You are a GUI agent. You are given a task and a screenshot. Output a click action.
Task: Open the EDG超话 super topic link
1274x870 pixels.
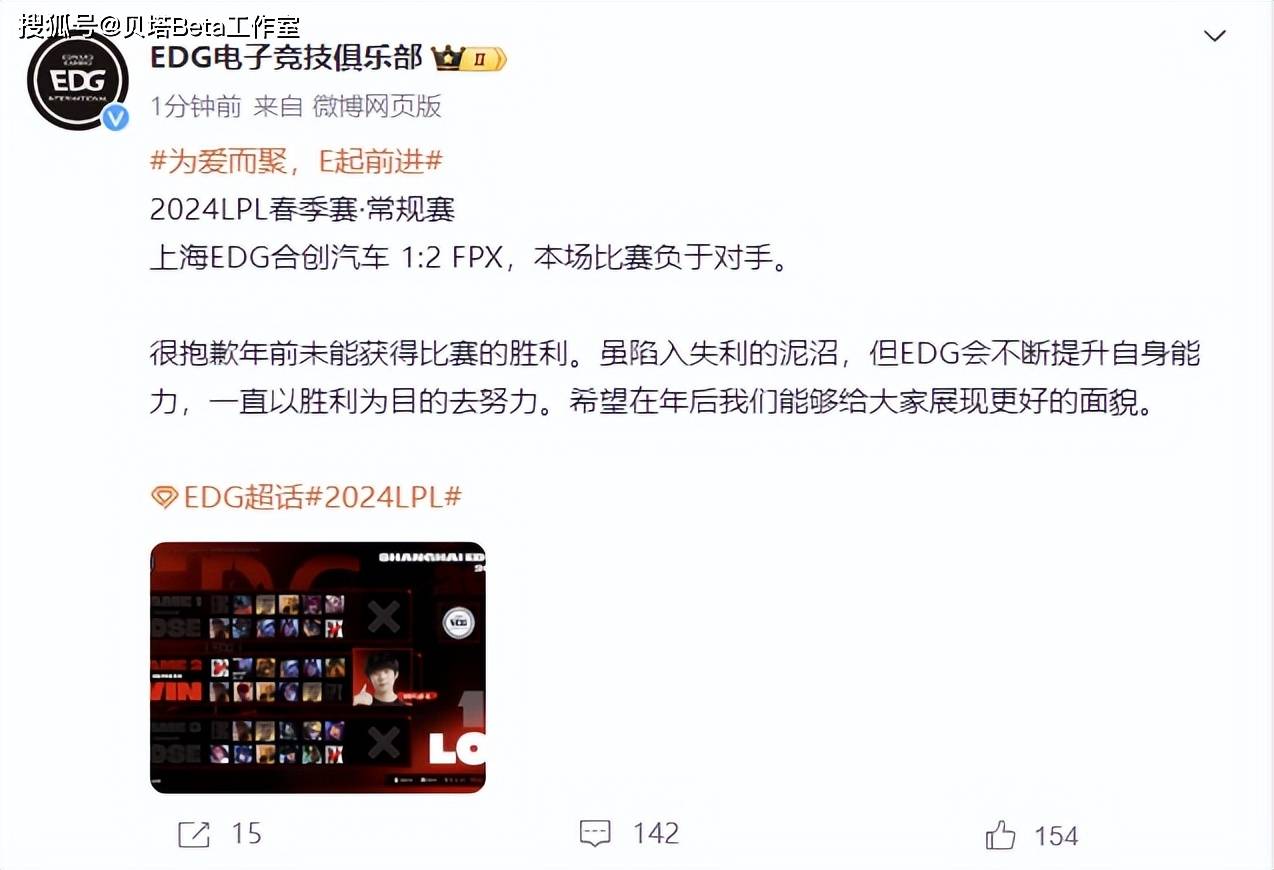coord(243,497)
